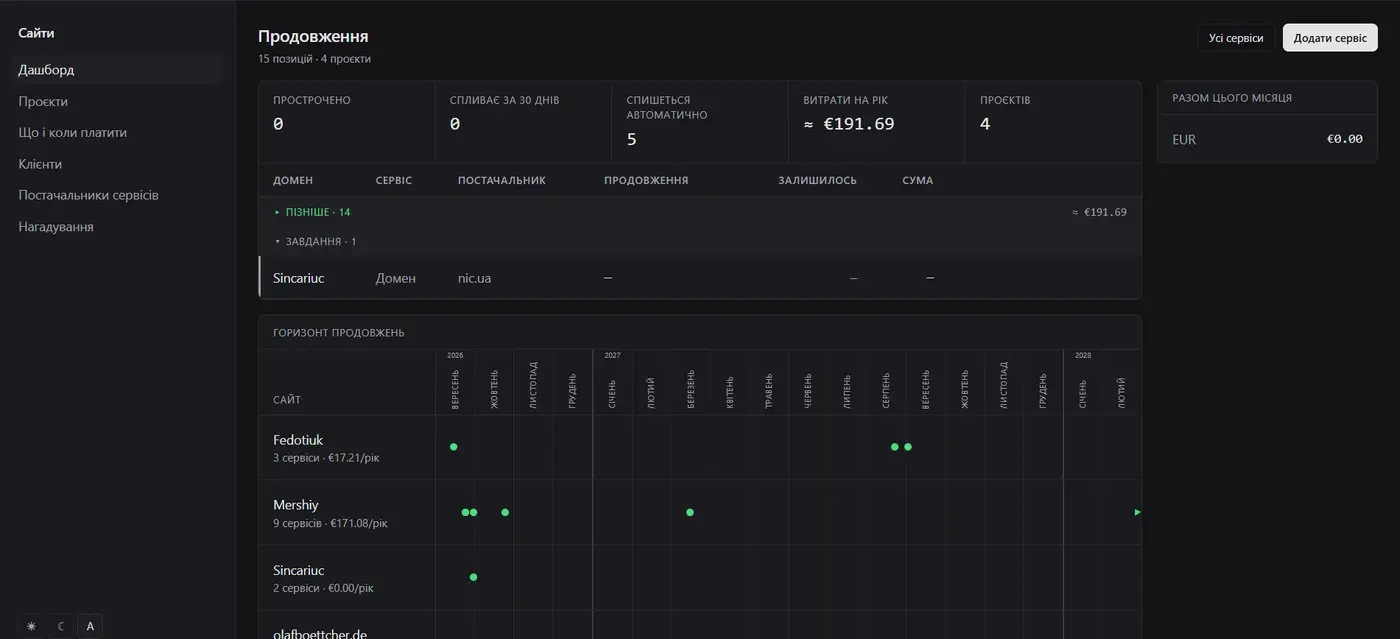The height and width of the screenshot is (639, 1400).
Task: Click the EUR currency row
Action: click(x=1267, y=139)
